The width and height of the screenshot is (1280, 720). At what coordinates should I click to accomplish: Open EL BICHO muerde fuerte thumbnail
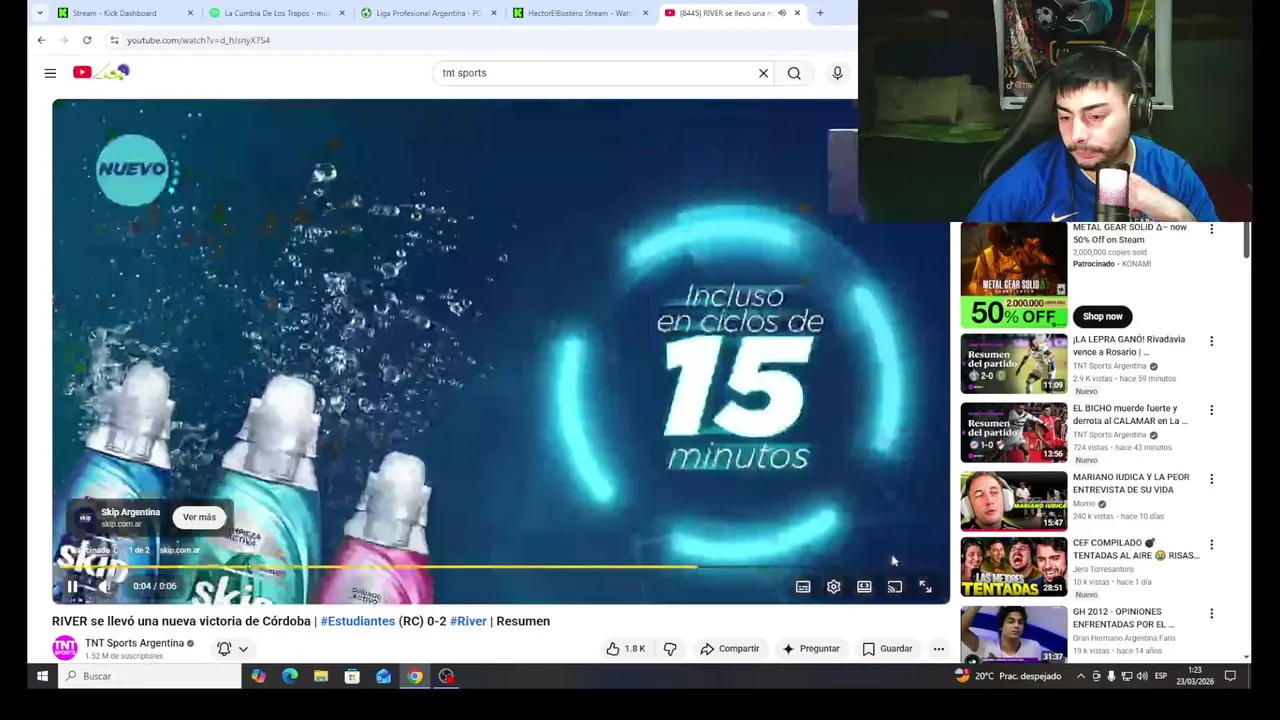pos(1014,433)
